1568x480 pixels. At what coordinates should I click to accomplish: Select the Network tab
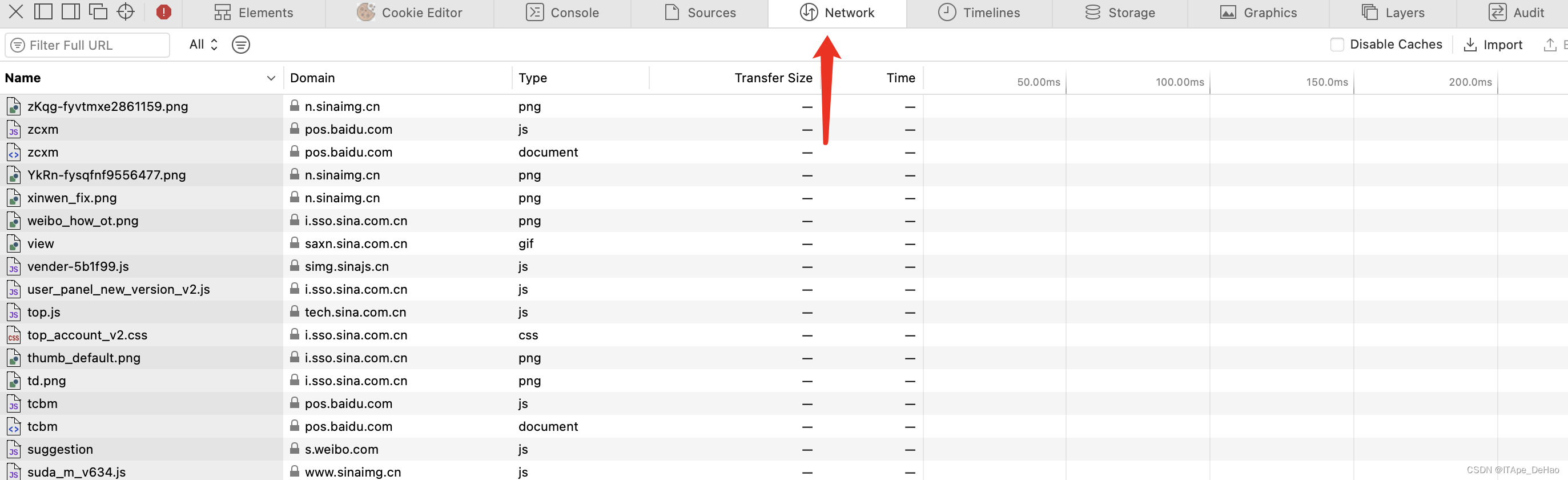837,13
